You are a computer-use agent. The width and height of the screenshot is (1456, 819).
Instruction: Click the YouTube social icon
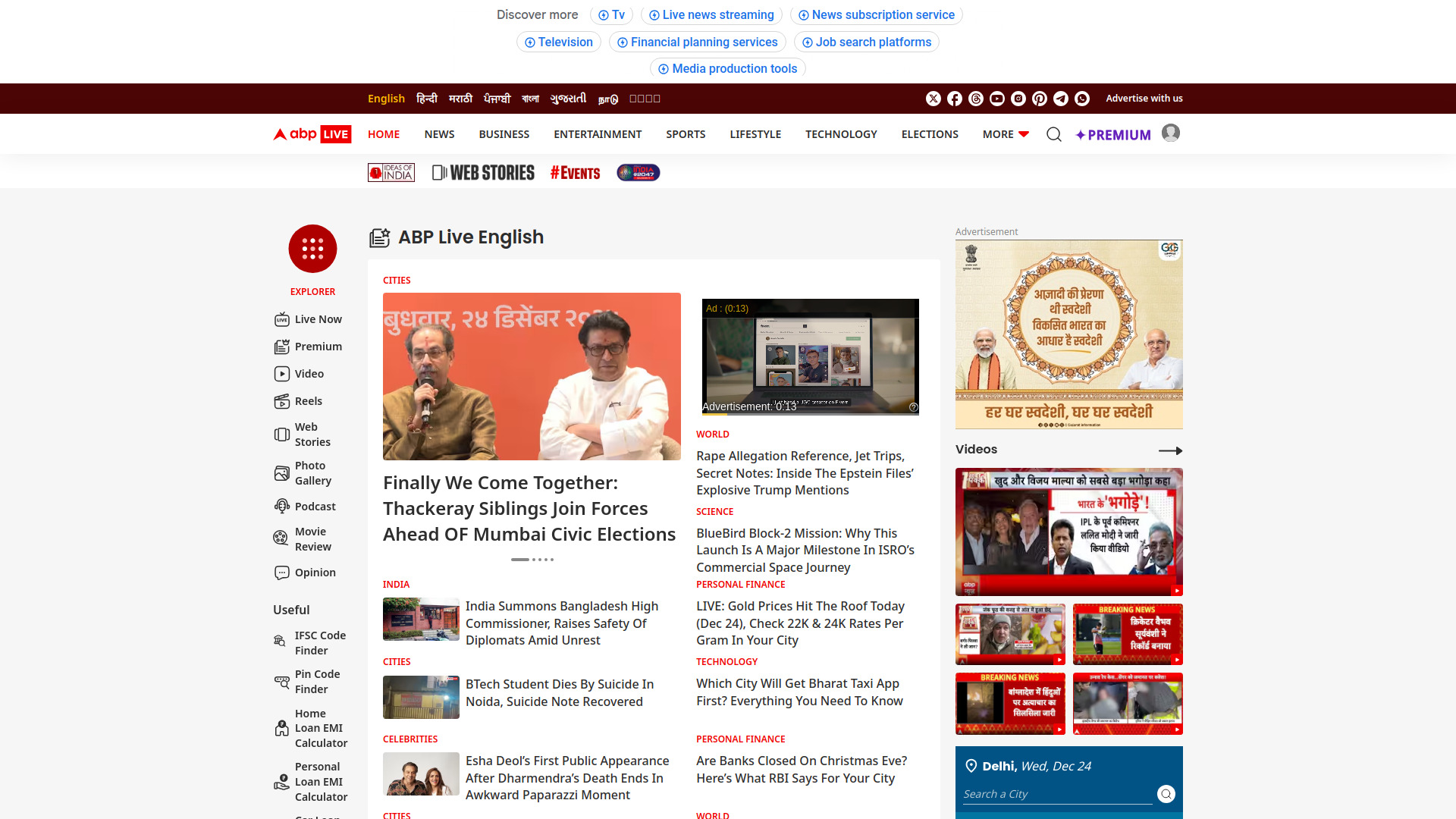(997, 99)
